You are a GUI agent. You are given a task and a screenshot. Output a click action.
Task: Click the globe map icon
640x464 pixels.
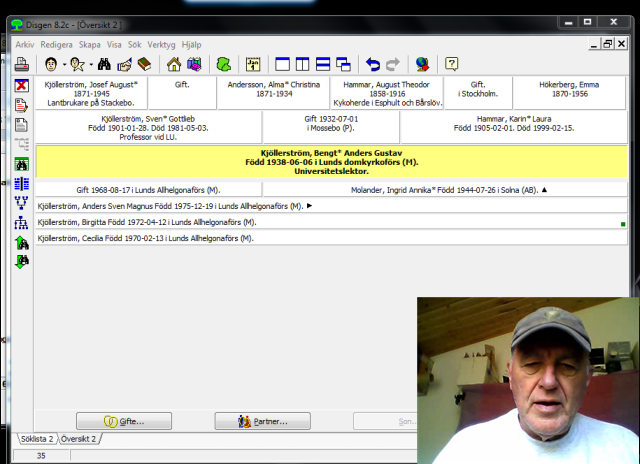click(x=422, y=64)
